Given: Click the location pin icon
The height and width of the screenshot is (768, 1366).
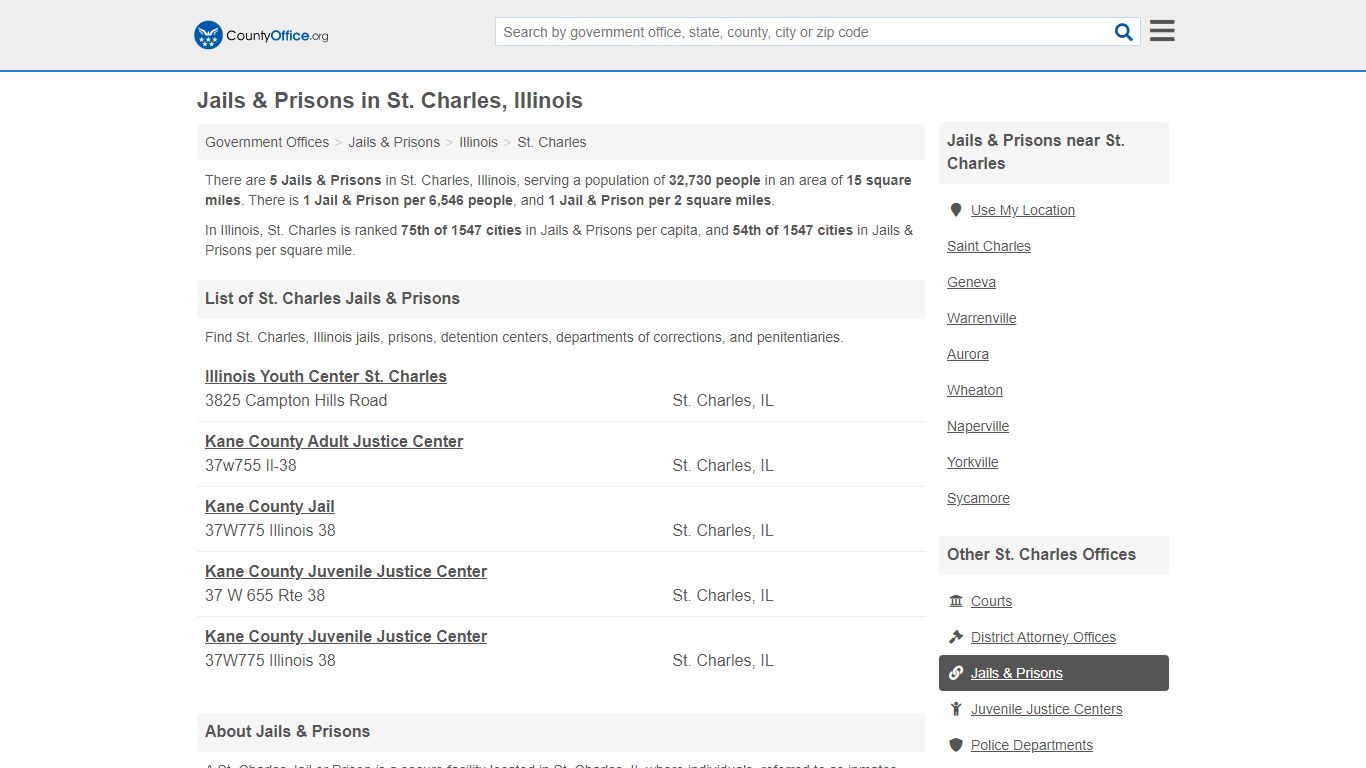Looking at the screenshot, I should click(956, 210).
